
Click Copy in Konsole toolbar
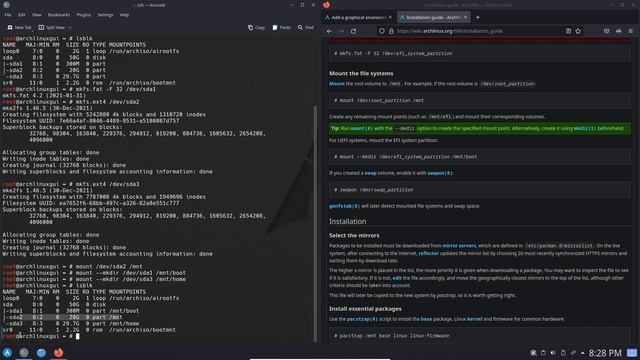[256, 27]
